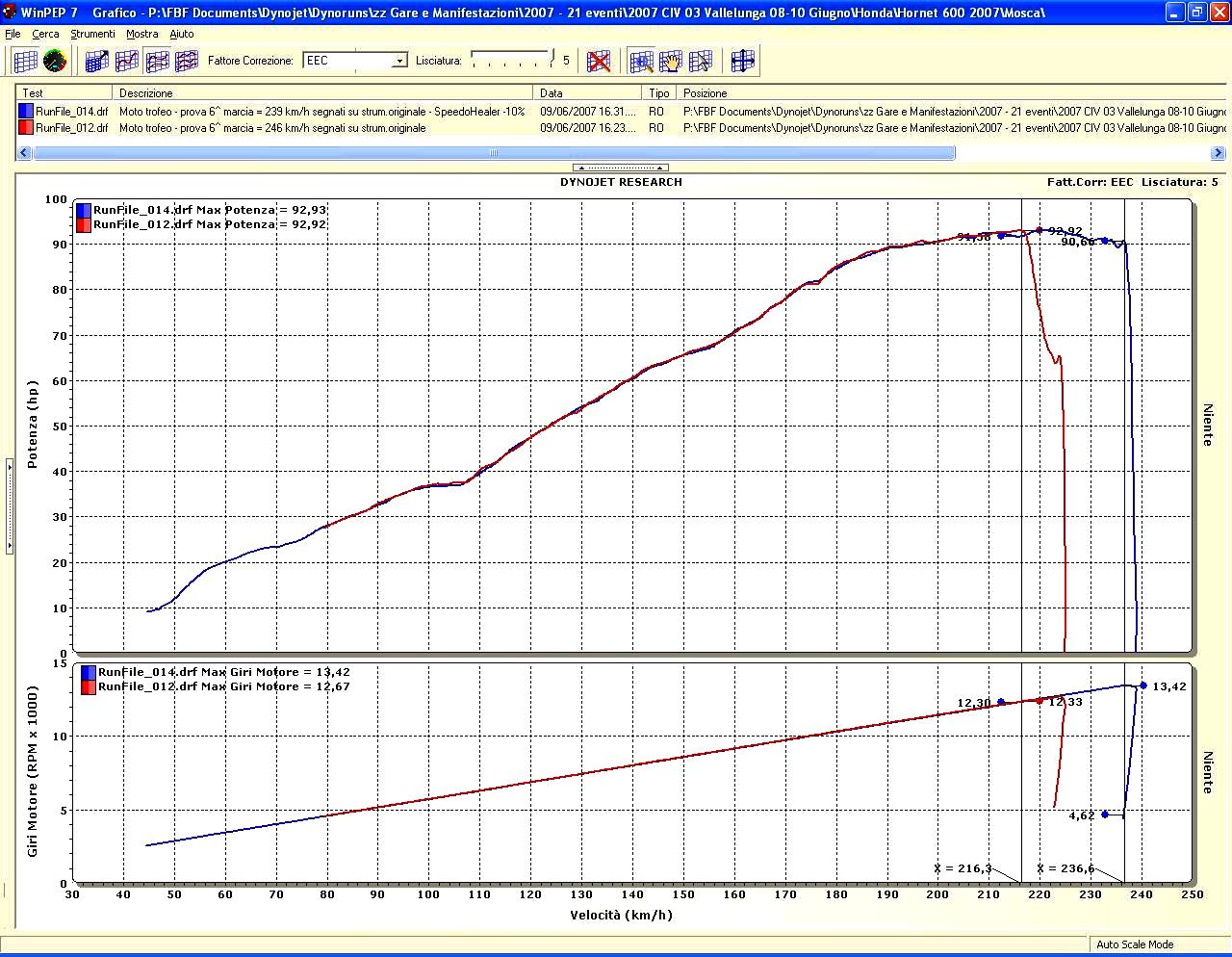Collapse the run list using the splitter arrow

[x=621, y=168]
